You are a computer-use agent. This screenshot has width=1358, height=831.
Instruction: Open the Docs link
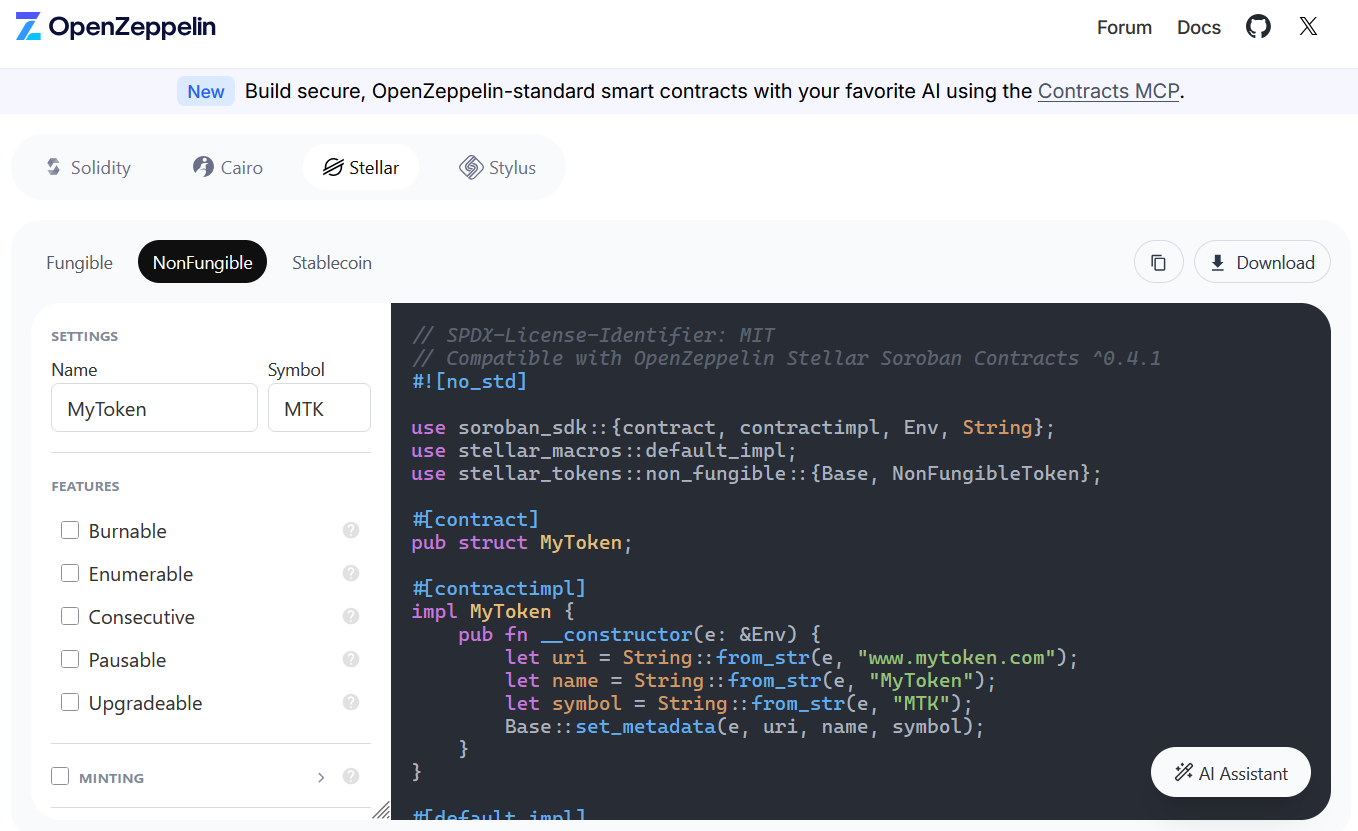click(x=1199, y=27)
